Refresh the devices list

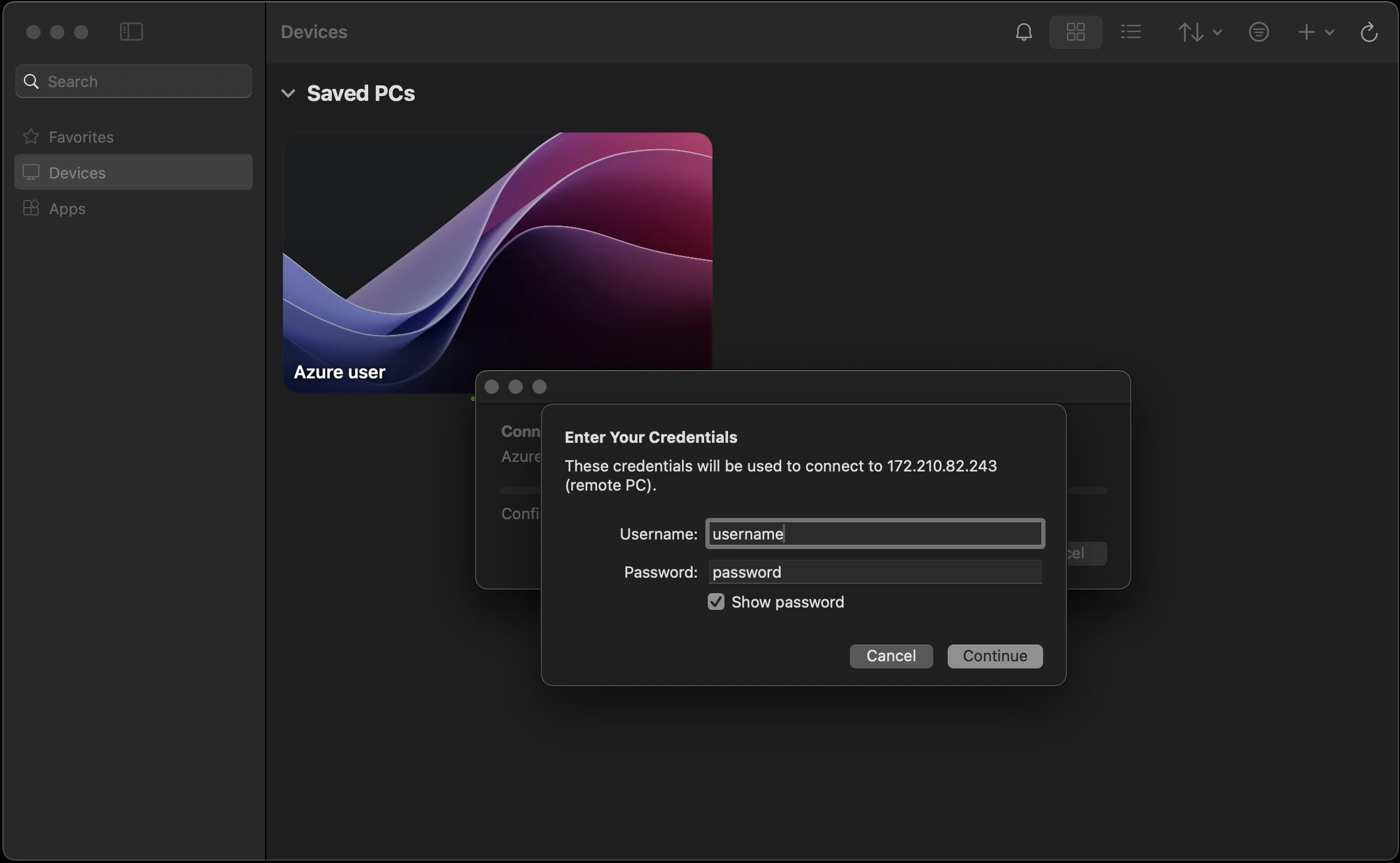point(1368,32)
